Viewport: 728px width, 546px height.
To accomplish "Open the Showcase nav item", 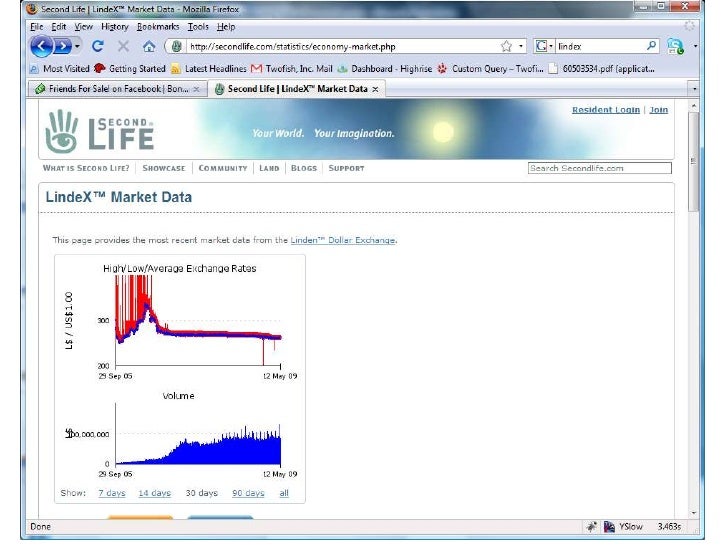I will pos(163,168).
